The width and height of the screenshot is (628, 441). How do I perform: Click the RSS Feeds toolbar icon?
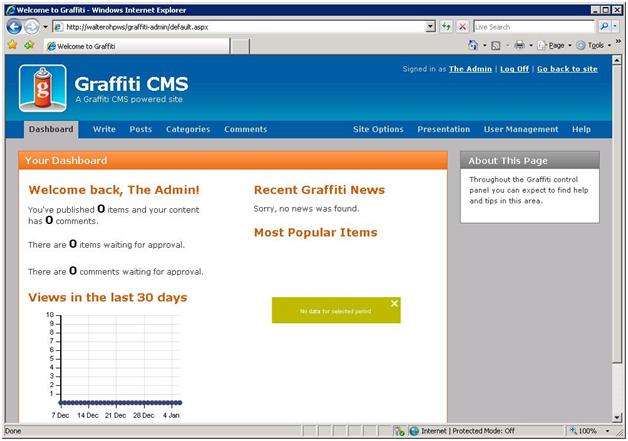tap(496, 46)
